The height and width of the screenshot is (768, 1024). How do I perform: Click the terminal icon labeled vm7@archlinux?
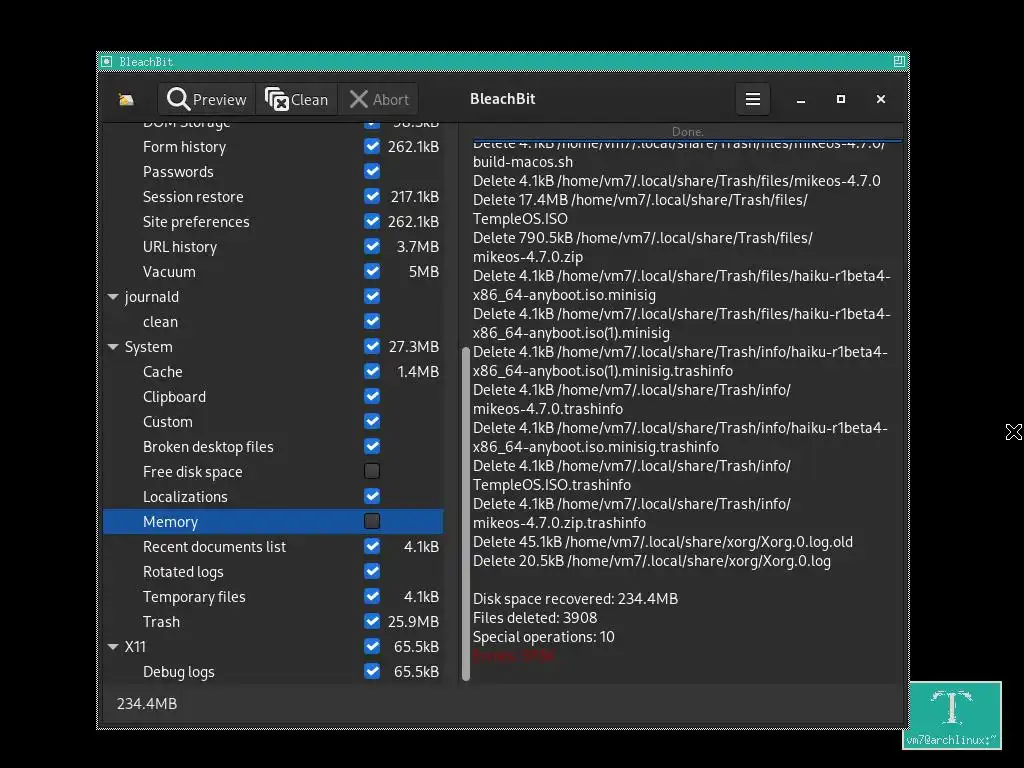[x=952, y=714]
